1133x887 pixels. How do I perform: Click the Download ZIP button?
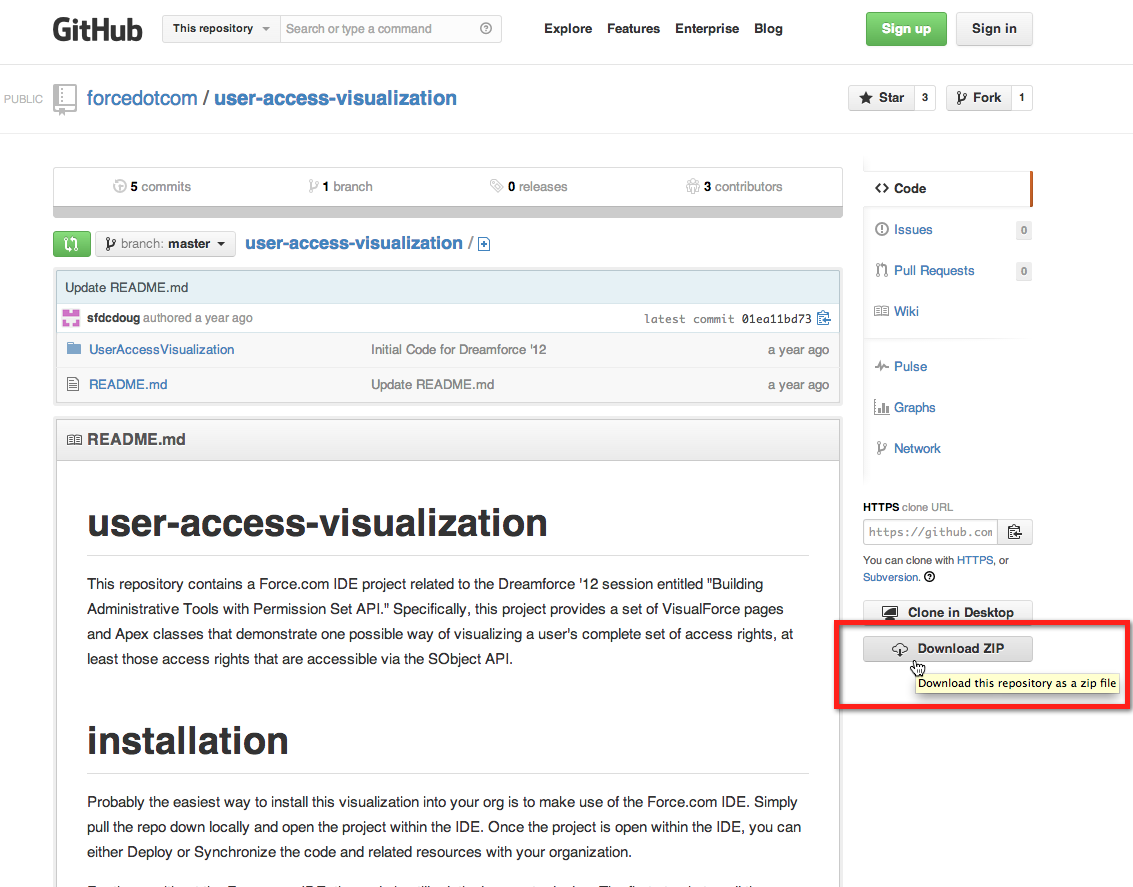click(947, 649)
